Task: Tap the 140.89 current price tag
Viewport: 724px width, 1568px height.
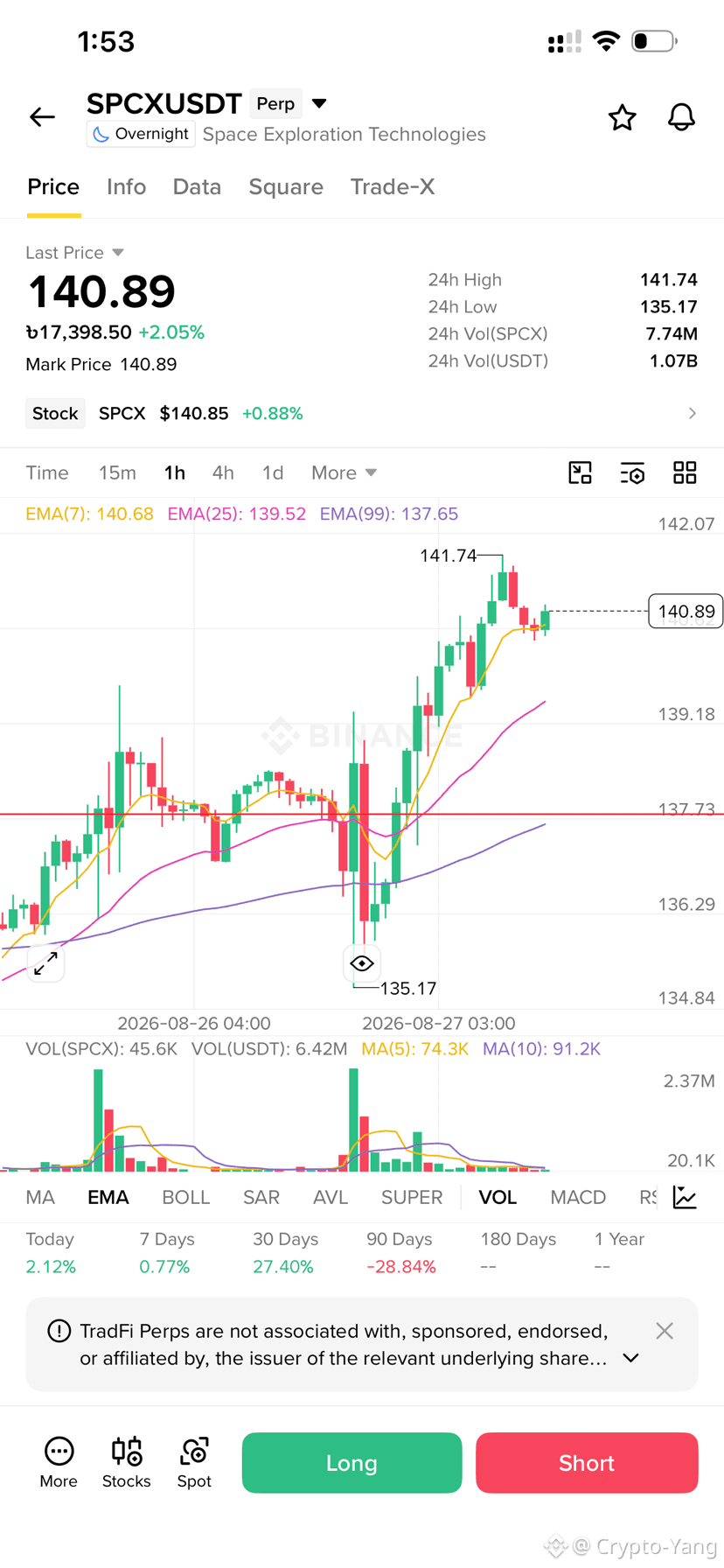Action: pos(686,611)
